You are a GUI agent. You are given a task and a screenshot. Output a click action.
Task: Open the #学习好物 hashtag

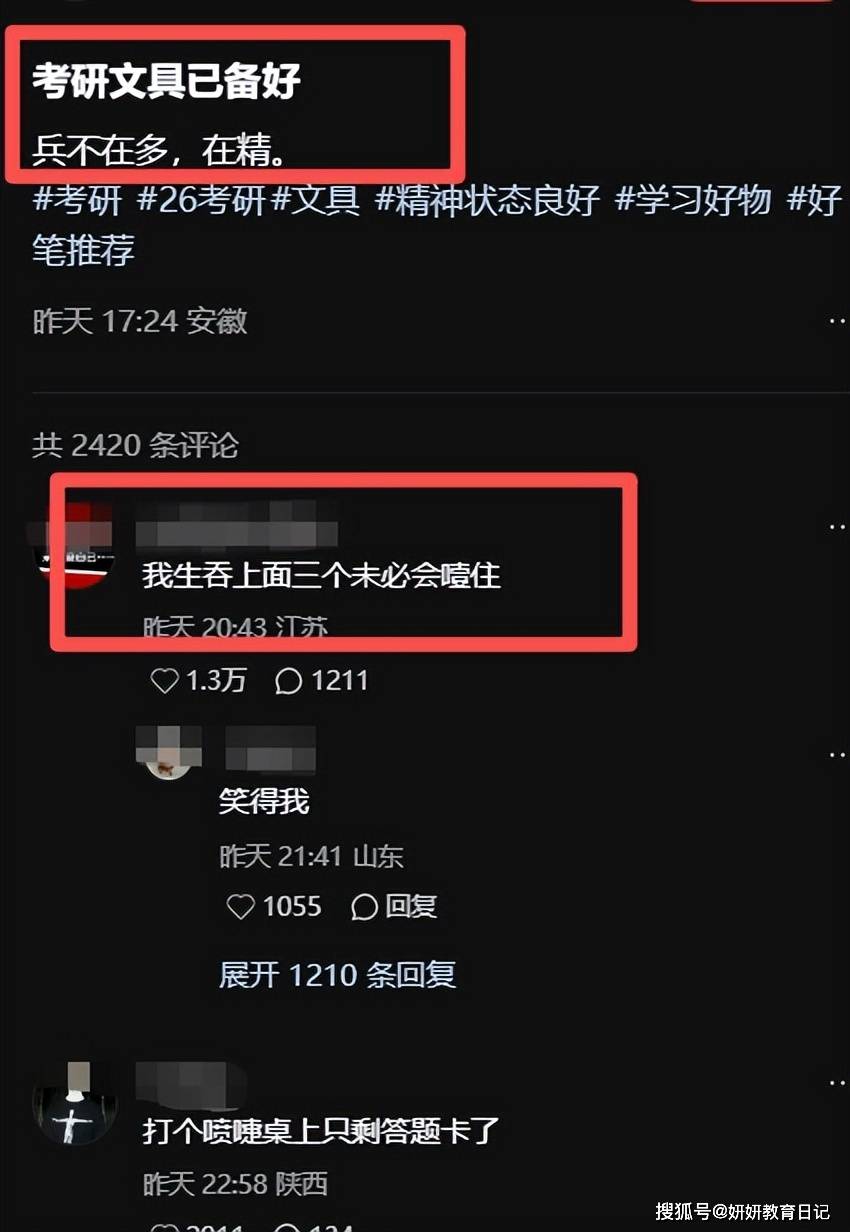(693, 200)
